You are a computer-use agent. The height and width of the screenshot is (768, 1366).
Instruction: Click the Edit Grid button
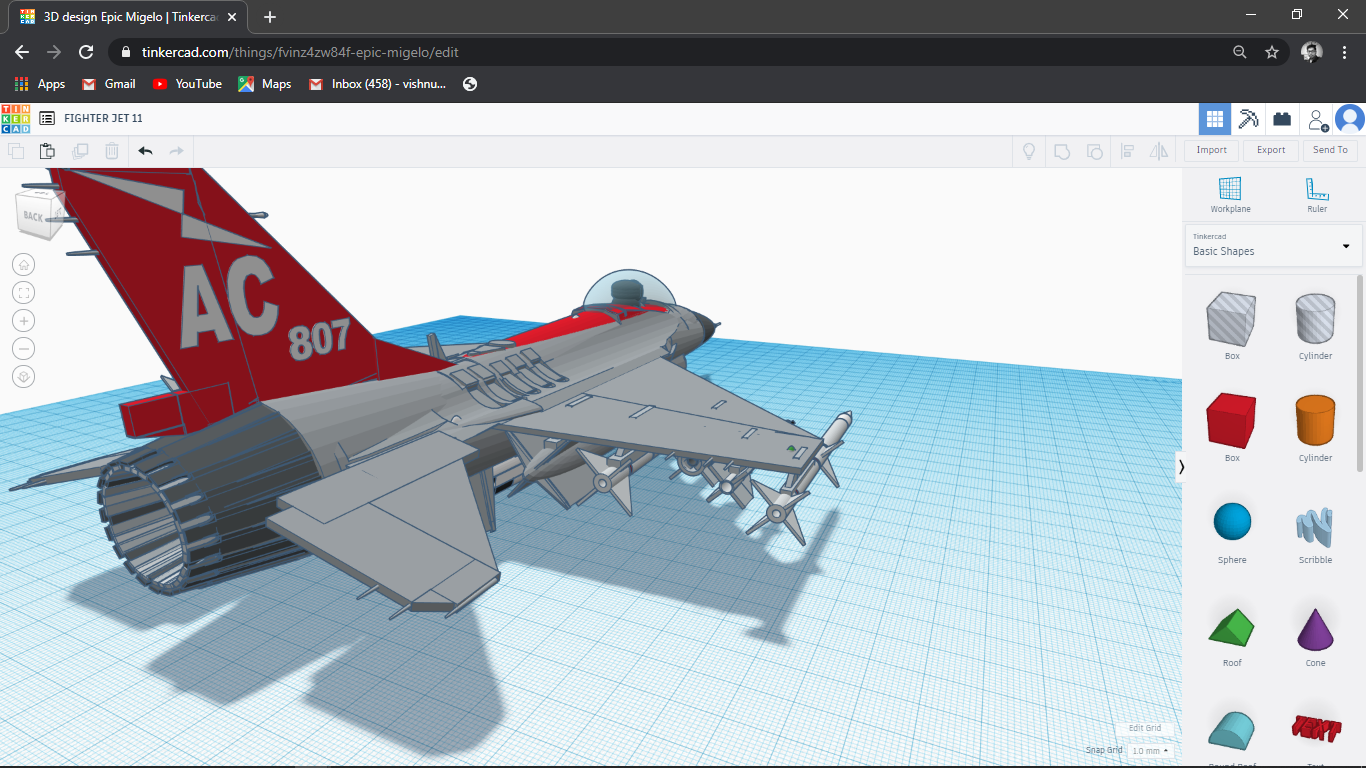1145,728
